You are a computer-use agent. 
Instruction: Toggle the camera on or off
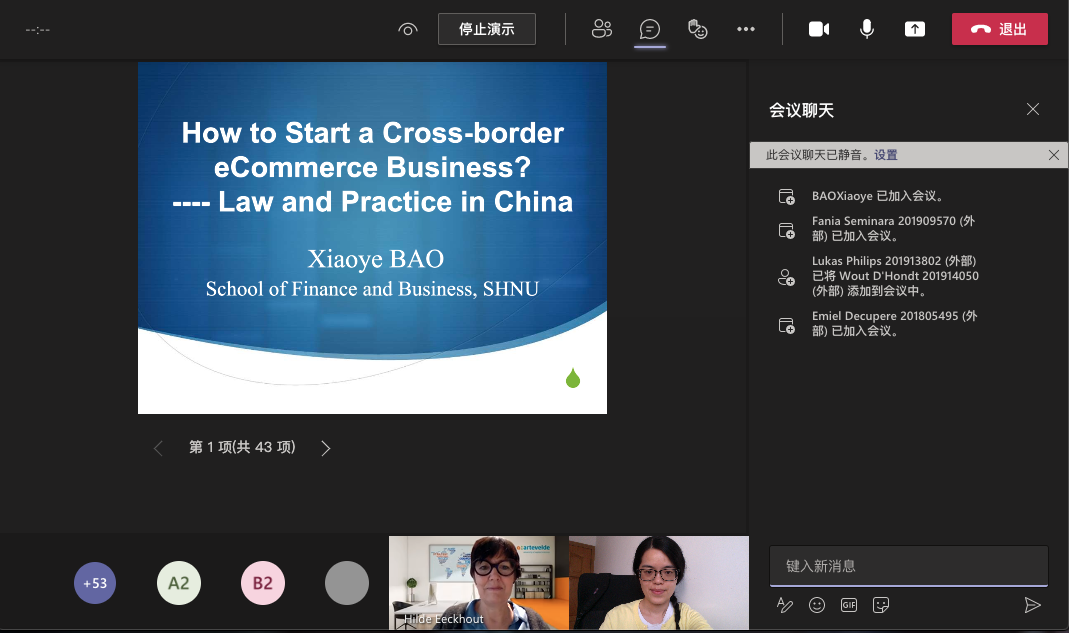coord(819,29)
